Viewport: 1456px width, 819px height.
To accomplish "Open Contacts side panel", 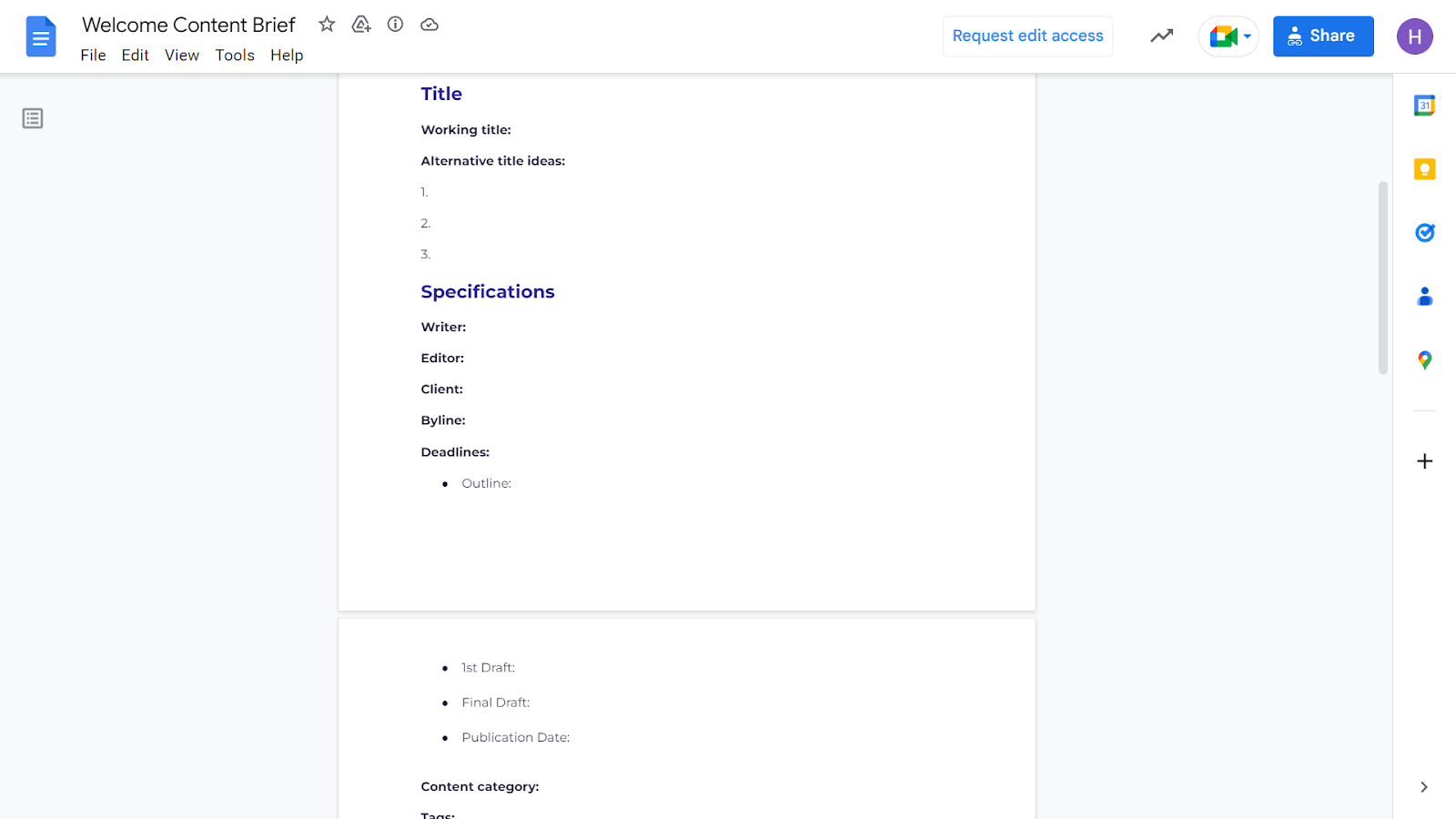I will pyautogui.click(x=1425, y=297).
